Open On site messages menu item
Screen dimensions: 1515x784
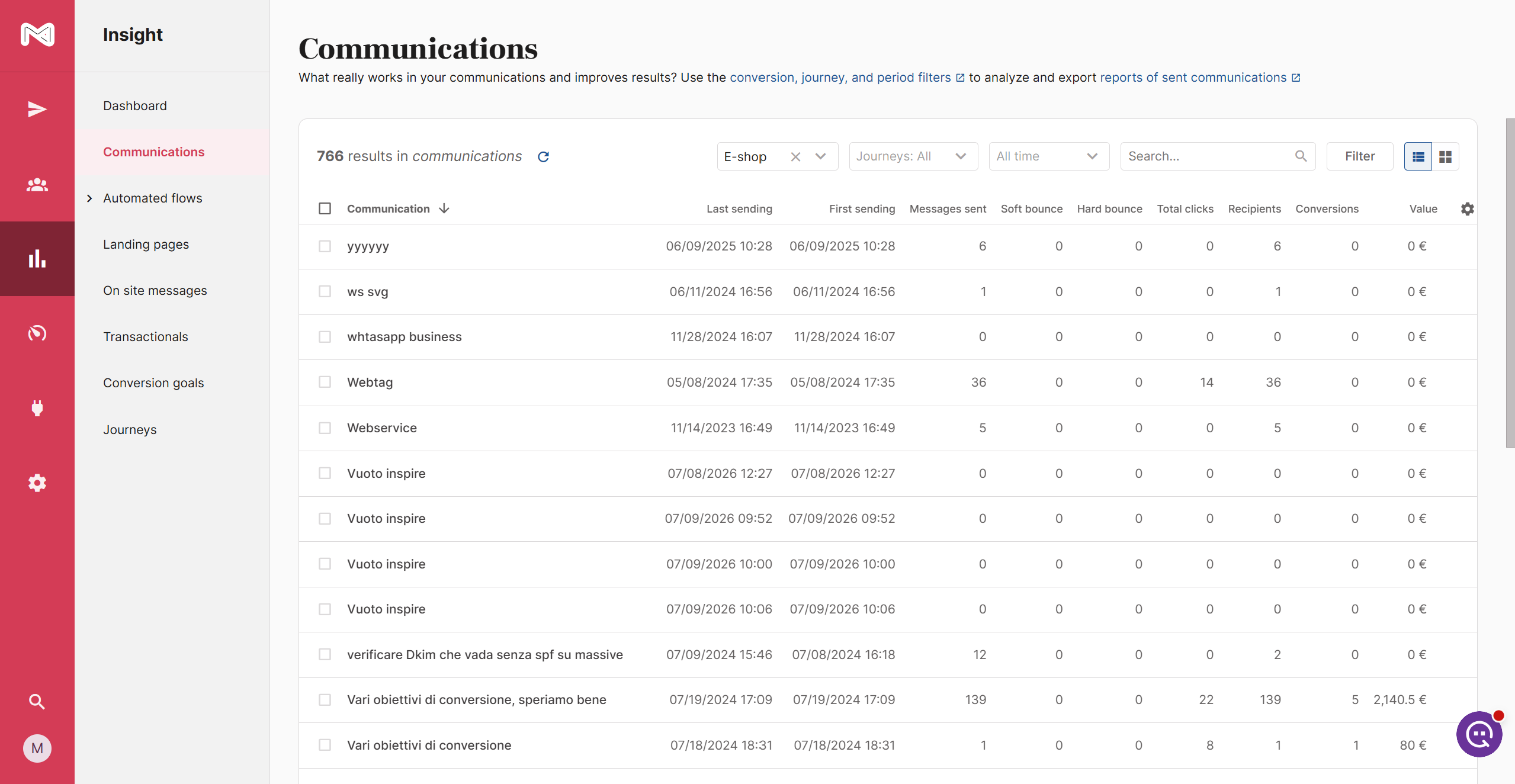(155, 291)
